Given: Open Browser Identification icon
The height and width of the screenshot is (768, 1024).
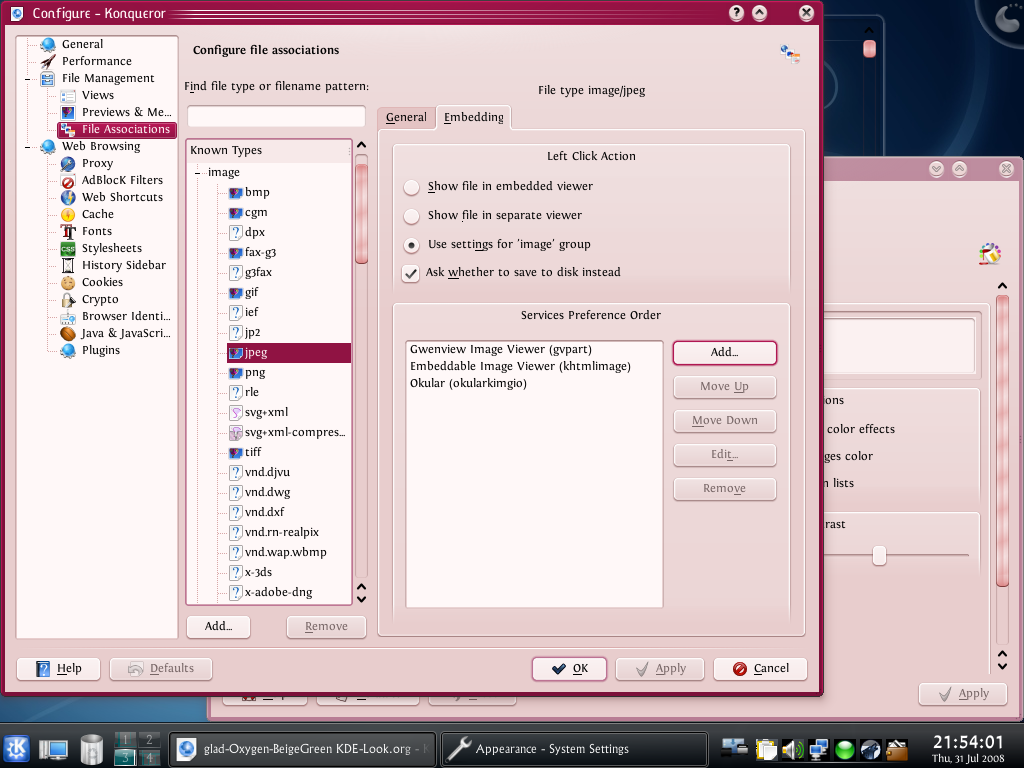Looking at the screenshot, I should 68,316.
